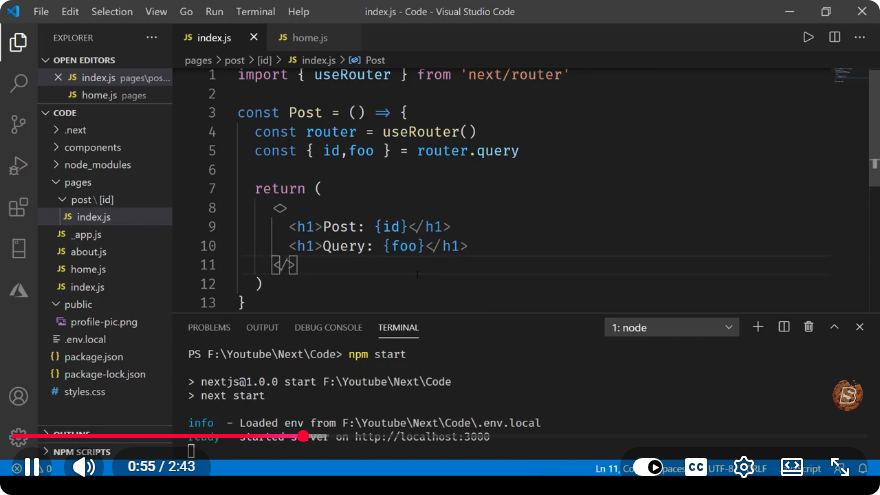Split the terminal panel

pyautogui.click(x=784, y=327)
